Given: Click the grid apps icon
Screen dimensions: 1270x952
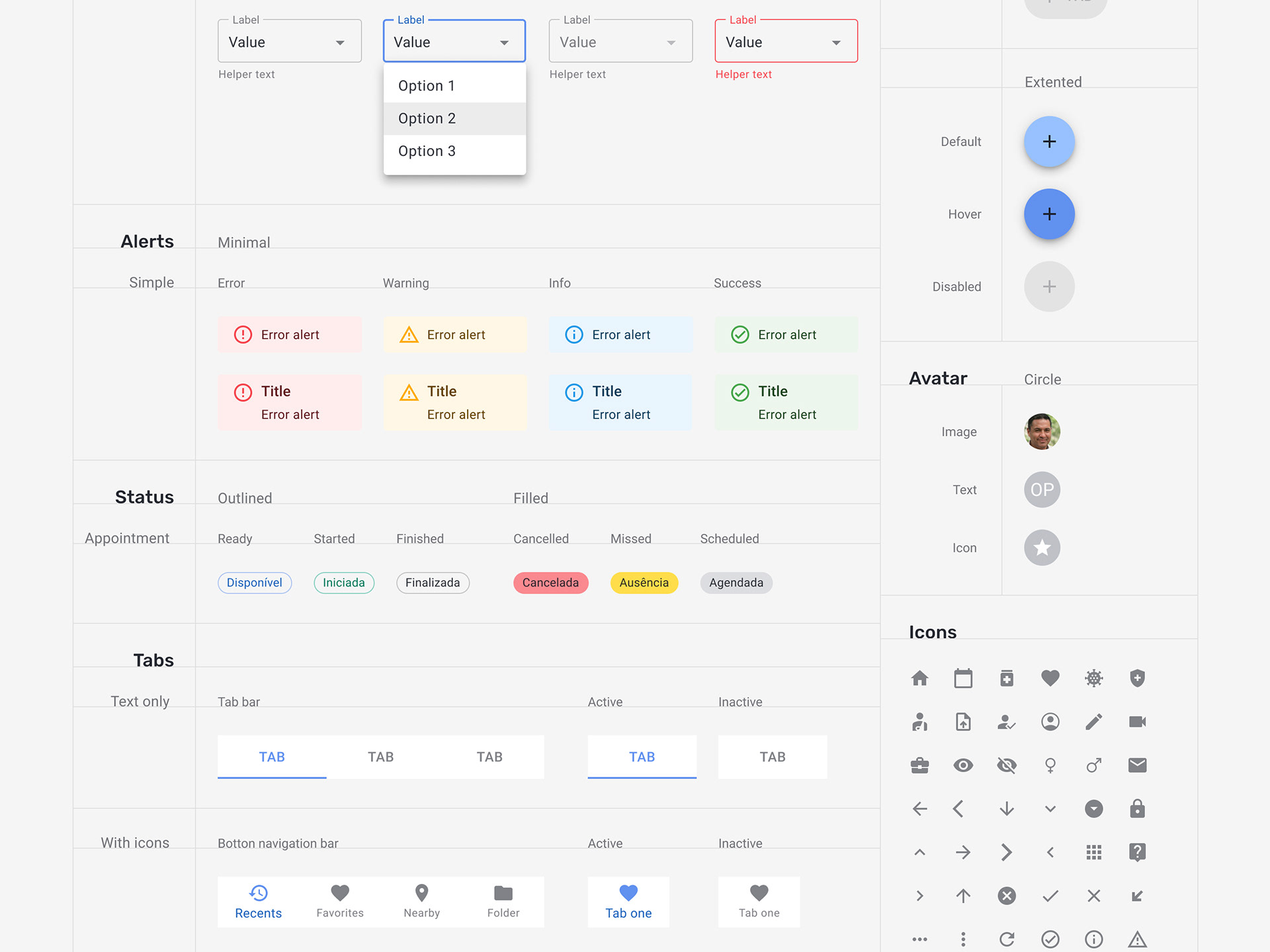Looking at the screenshot, I should click(1093, 852).
